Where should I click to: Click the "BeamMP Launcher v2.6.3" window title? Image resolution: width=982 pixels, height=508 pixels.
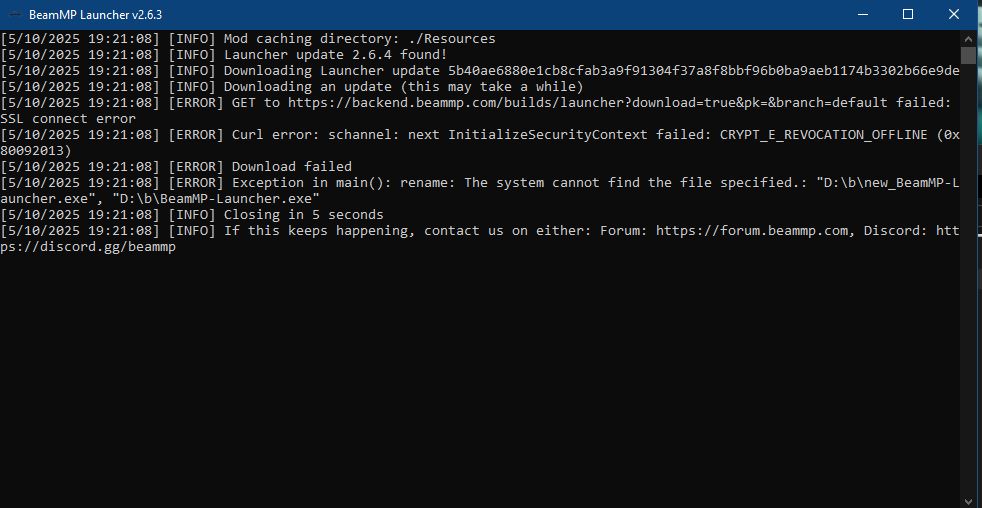click(95, 14)
